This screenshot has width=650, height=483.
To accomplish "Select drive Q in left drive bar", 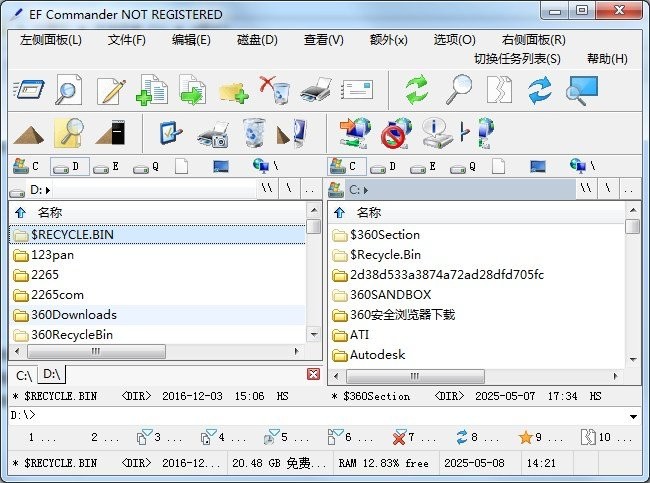I will (x=146, y=167).
